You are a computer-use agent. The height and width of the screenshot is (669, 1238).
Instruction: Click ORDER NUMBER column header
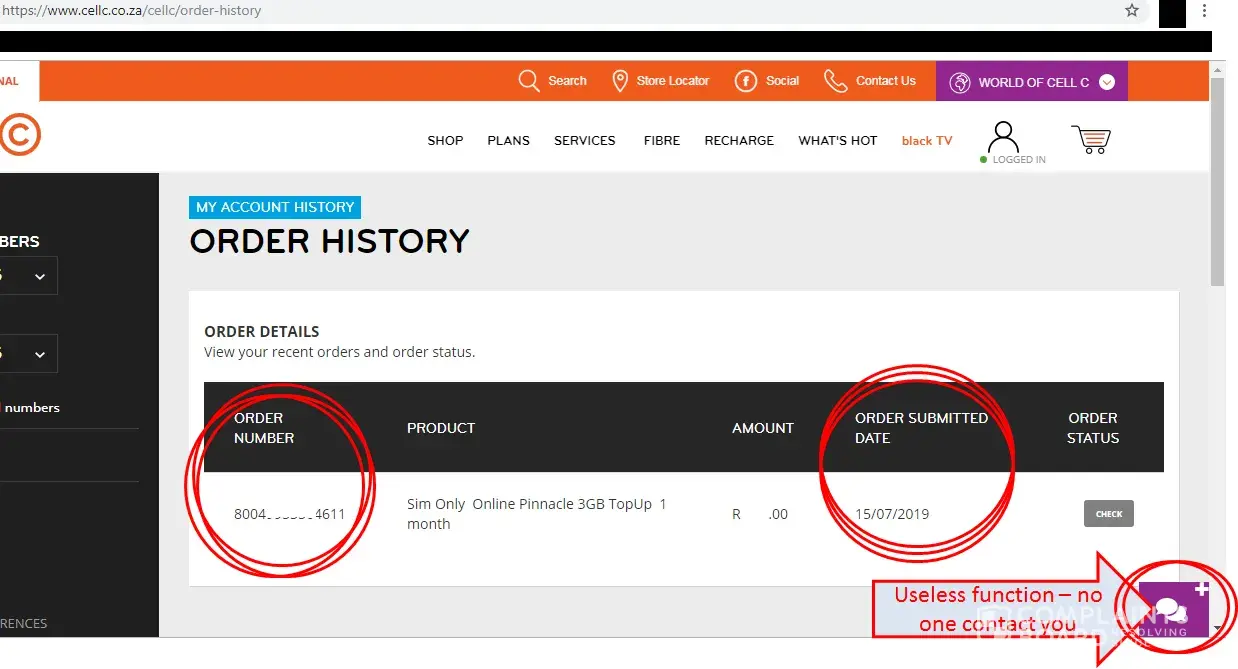click(x=264, y=428)
